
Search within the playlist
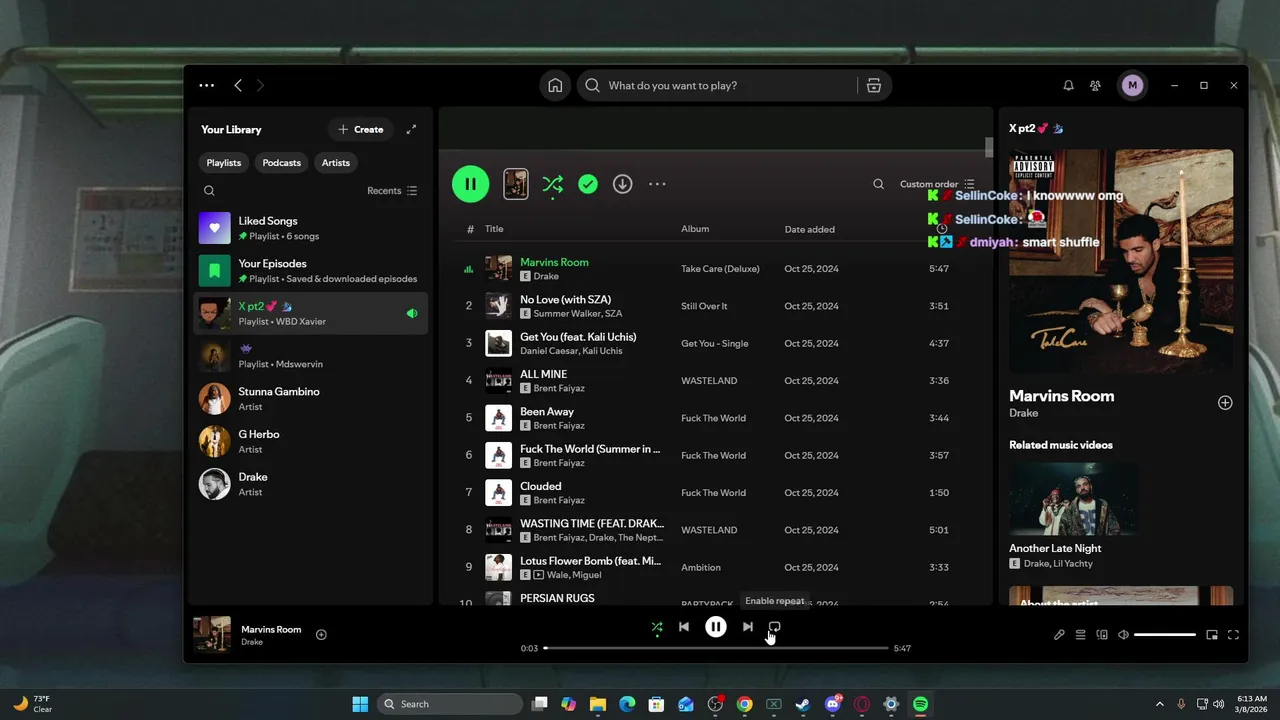point(878,184)
